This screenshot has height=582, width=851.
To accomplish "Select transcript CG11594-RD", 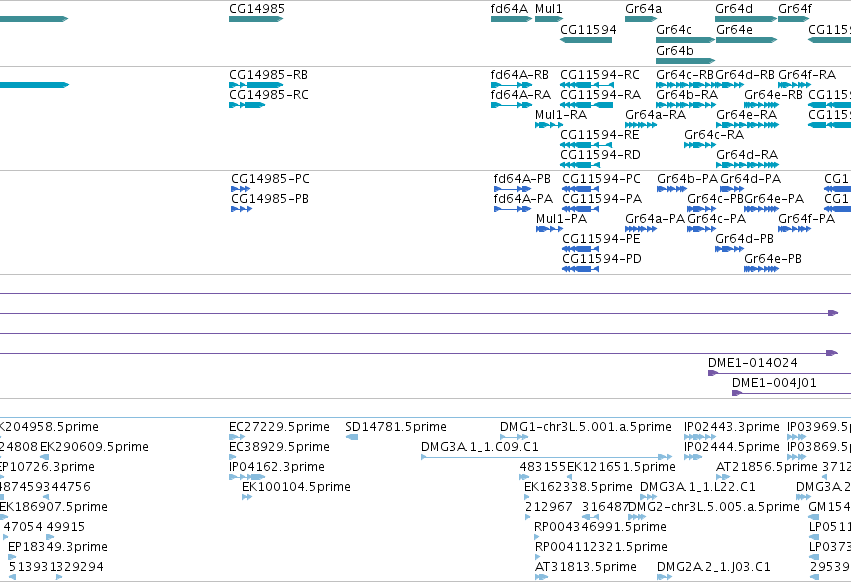I will (580, 165).
